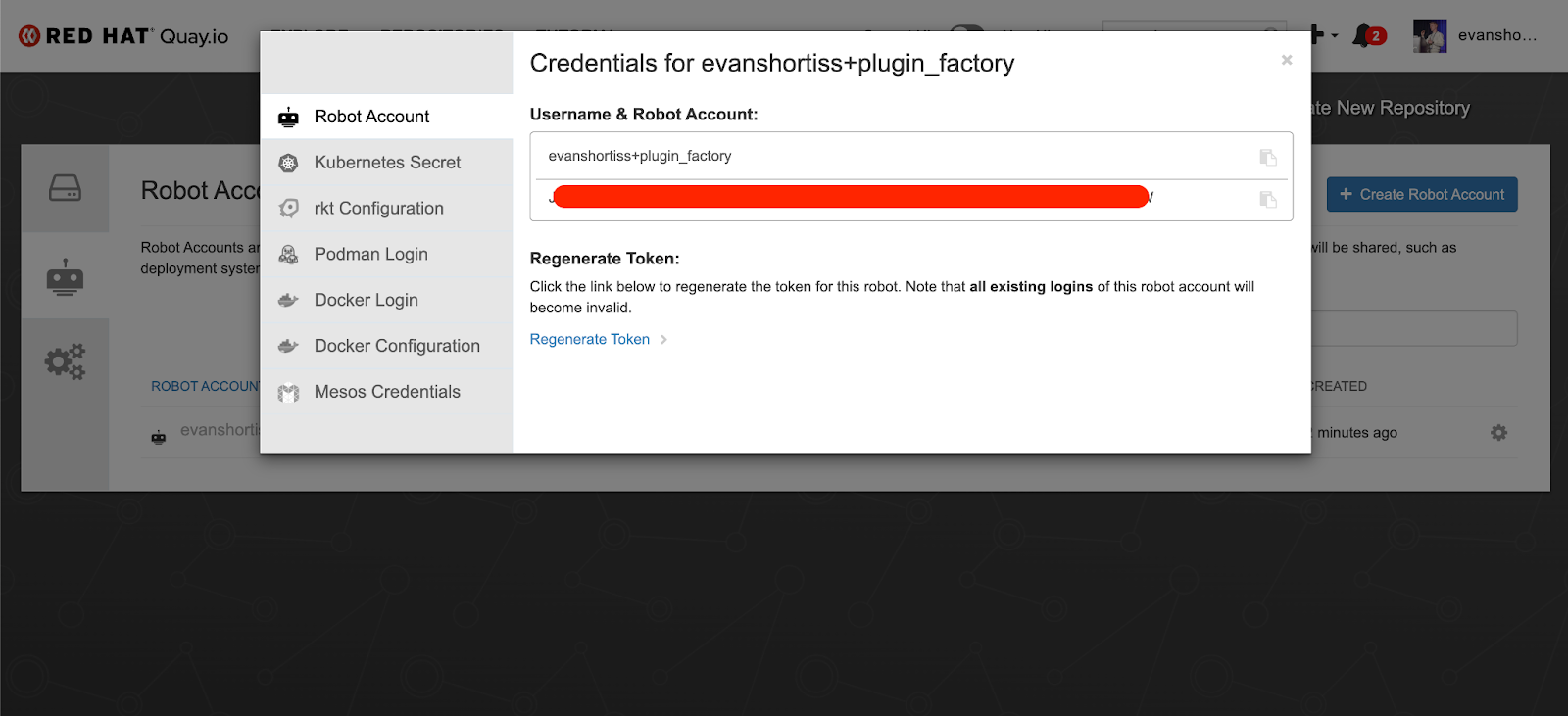
Task: Click the Create Robot Account button
Action: pyautogui.click(x=1421, y=194)
